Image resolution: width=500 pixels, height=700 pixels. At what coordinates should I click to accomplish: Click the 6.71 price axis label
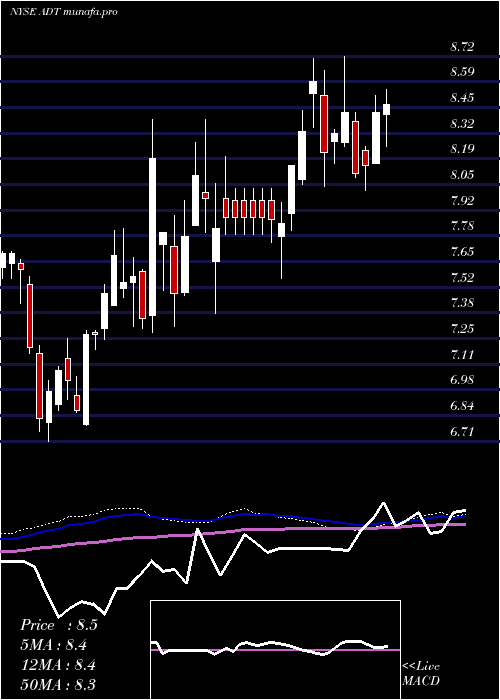click(x=462, y=432)
